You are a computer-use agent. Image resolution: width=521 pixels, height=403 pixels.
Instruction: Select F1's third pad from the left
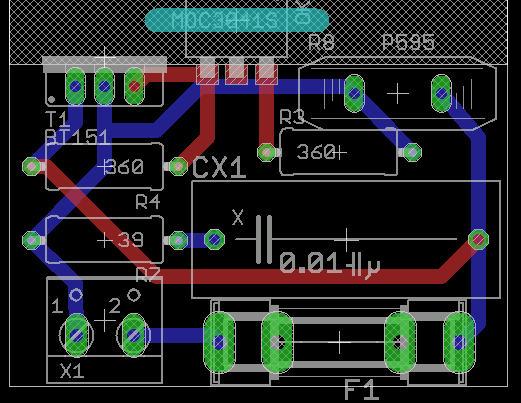[x=400, y=342]
